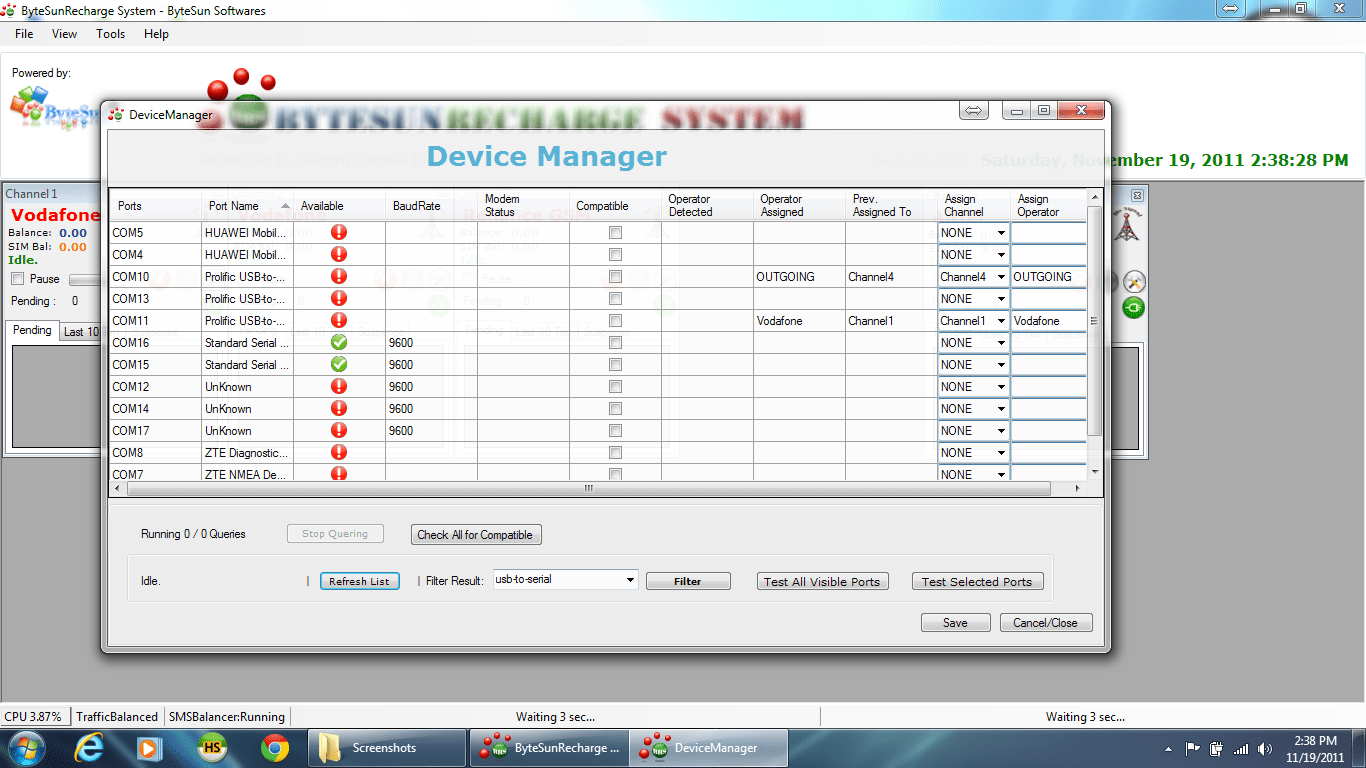Open the Help menu

point(156,34)
